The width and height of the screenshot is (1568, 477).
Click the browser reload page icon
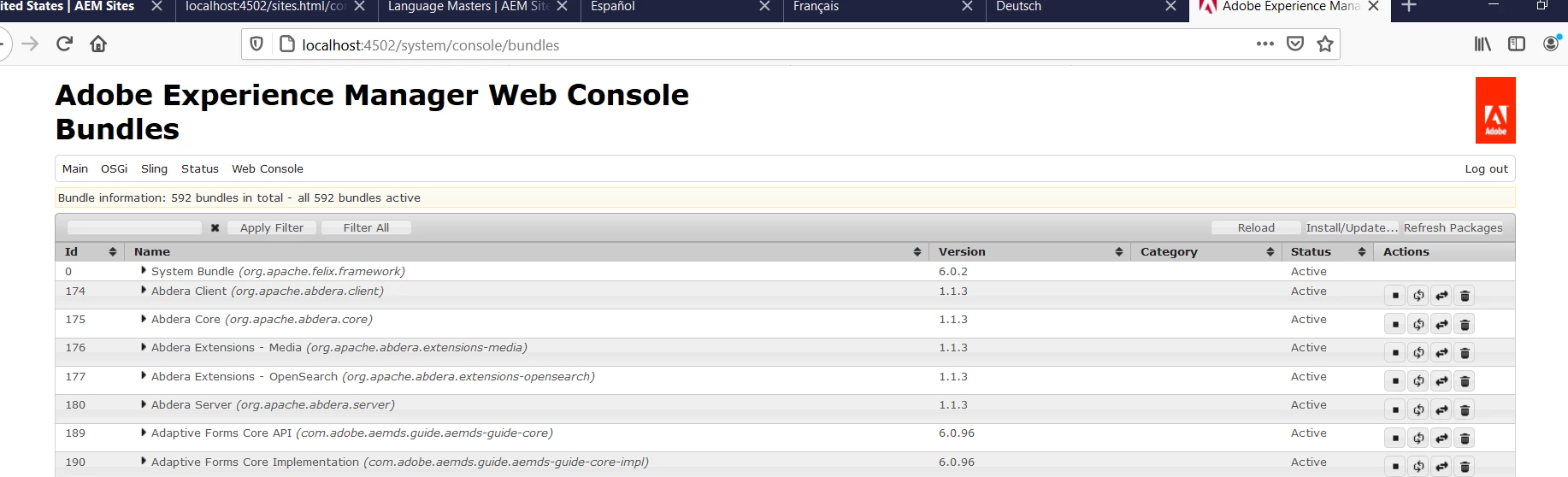click(64, 44)
